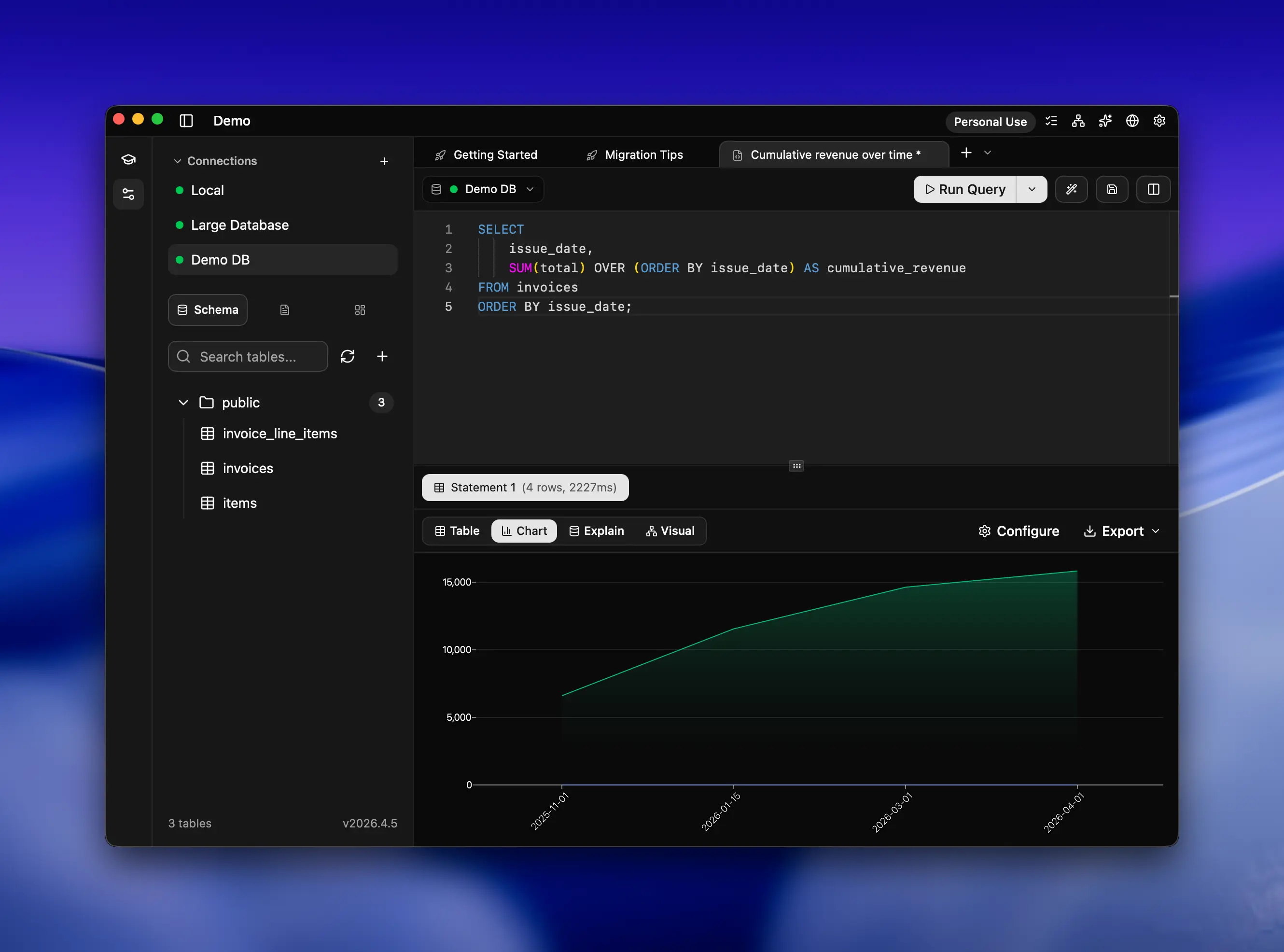The height and width of the screenshot is (952, 1284).
Task: Open the chart Configure options
Action: click(x=1019, y=531)
